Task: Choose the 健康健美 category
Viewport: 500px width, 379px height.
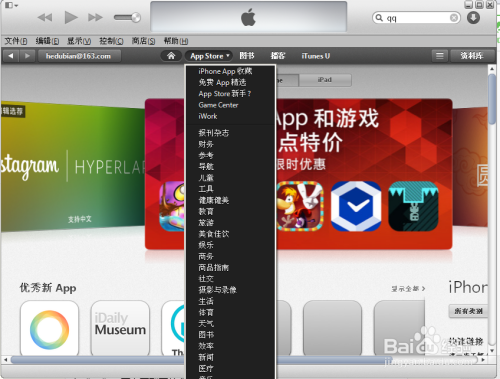Action: 214,200
